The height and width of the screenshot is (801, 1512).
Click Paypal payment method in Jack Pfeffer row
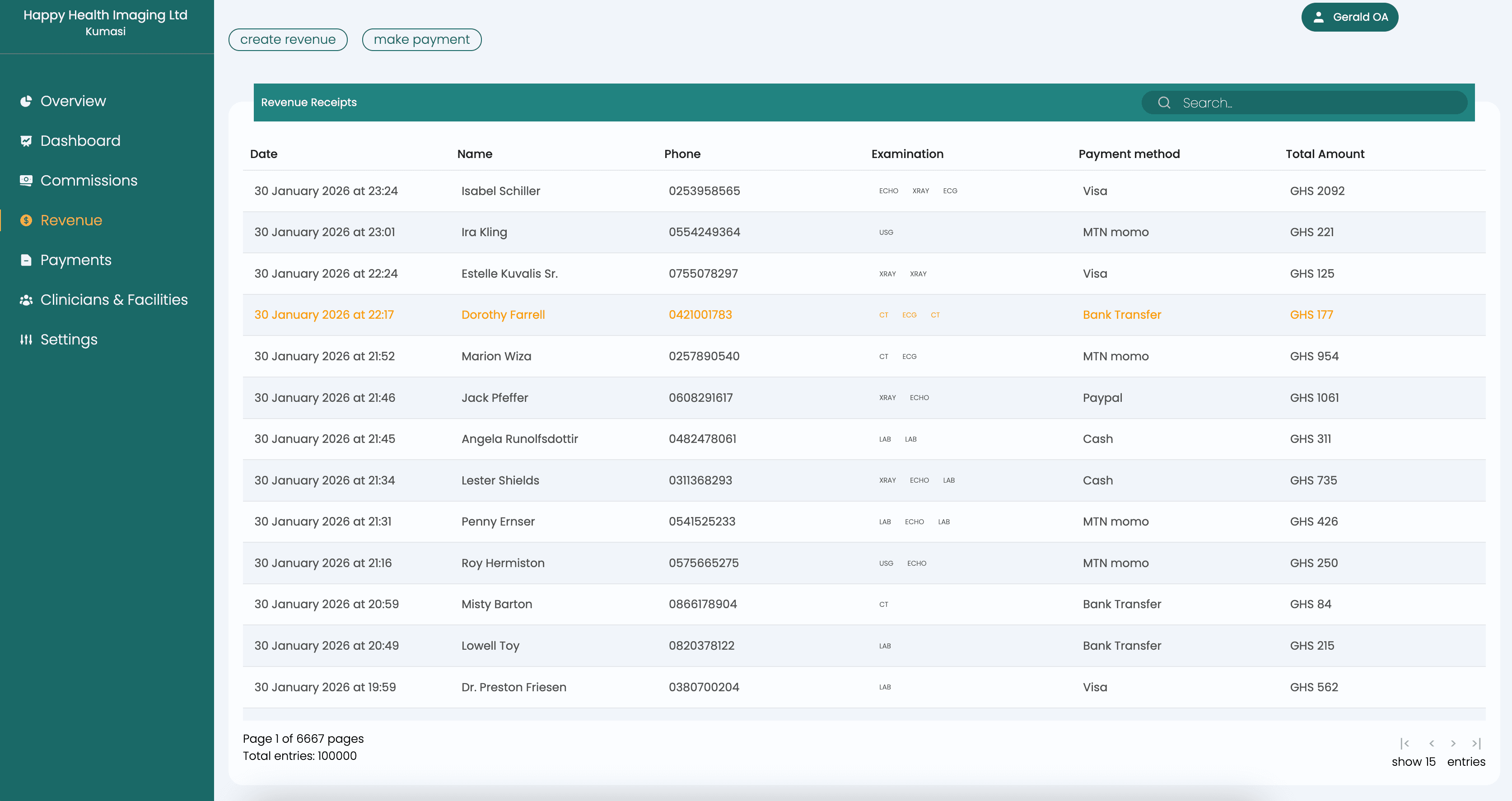[1102, 398]
